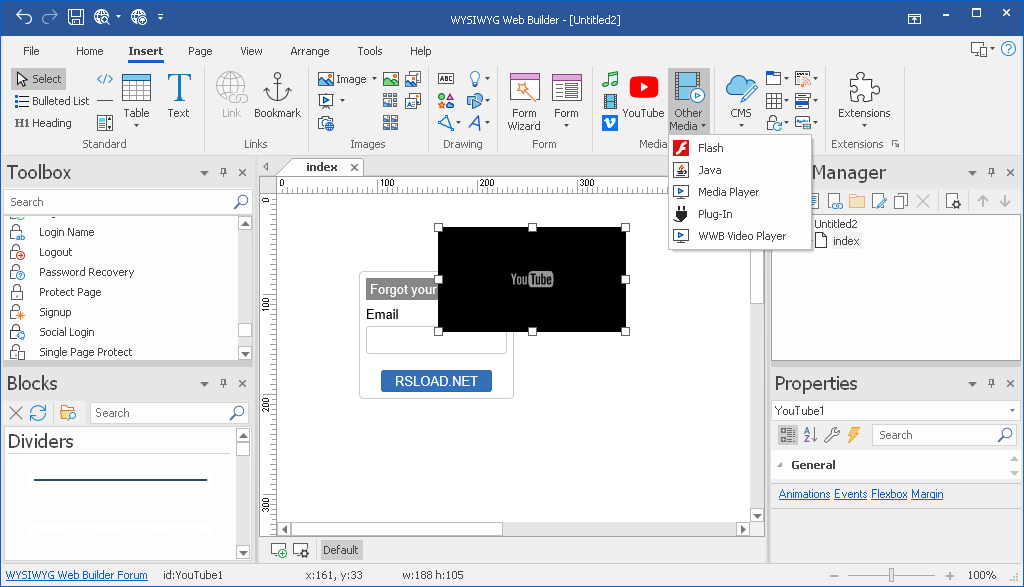Click the lightning bolt events icon
Screen dimensions: 1024x587
[853, 435]
